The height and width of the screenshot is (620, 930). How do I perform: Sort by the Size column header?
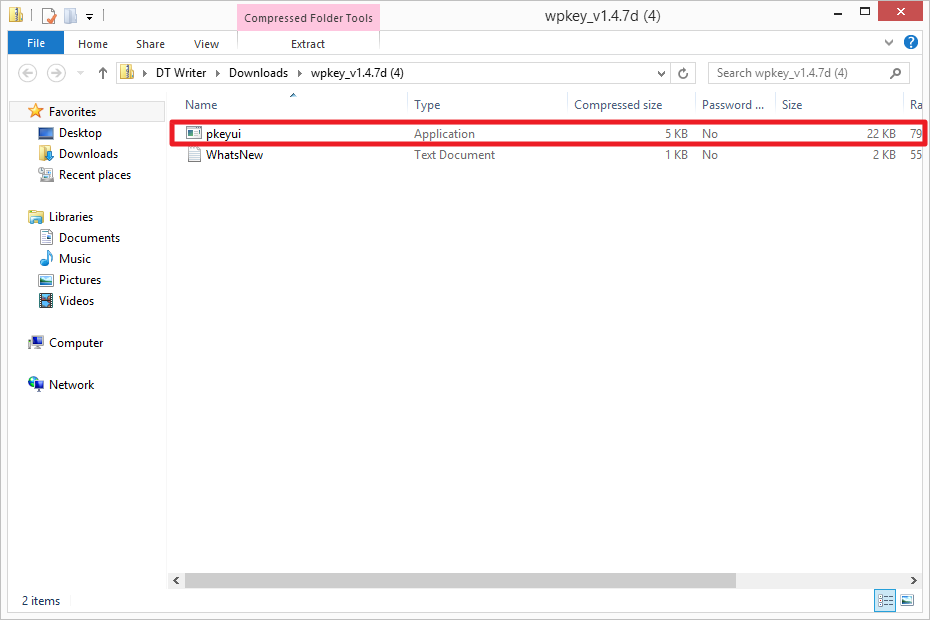click(x=792, y=105)
